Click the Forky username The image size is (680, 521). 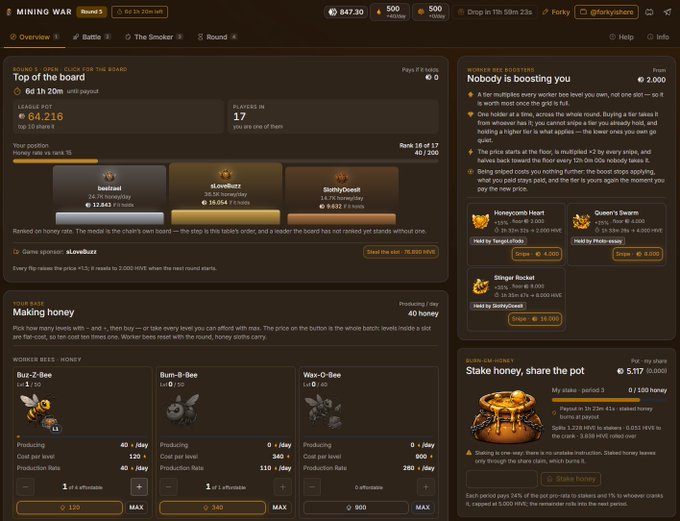point(560,12)
